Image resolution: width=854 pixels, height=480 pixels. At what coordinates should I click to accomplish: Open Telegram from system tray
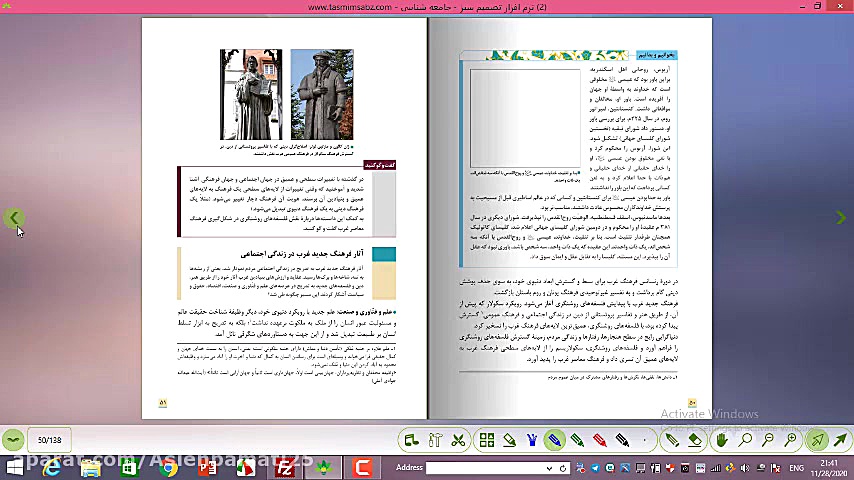pyautogui.click(x=595, y=468)
